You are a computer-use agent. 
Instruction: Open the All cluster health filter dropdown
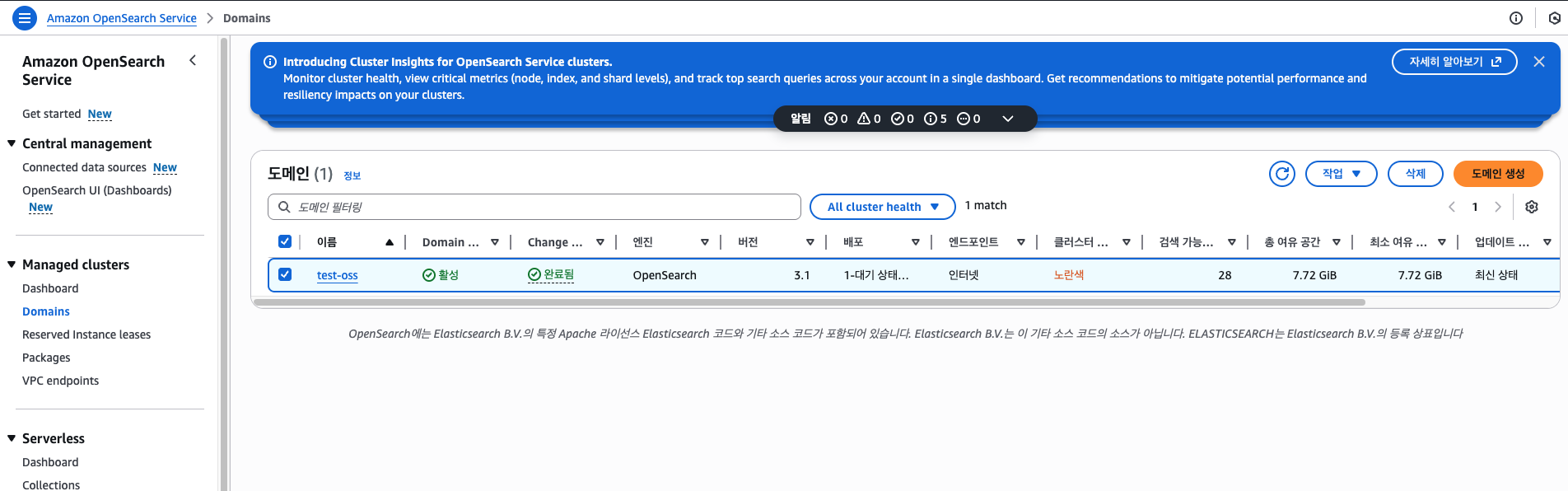point(882,207)
